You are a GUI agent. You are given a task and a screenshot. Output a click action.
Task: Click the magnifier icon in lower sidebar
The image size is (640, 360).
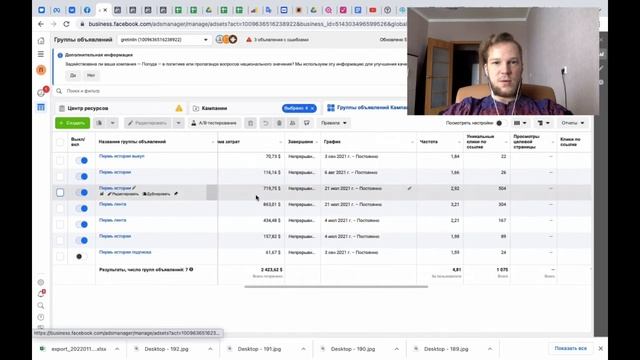pos(41,305)
